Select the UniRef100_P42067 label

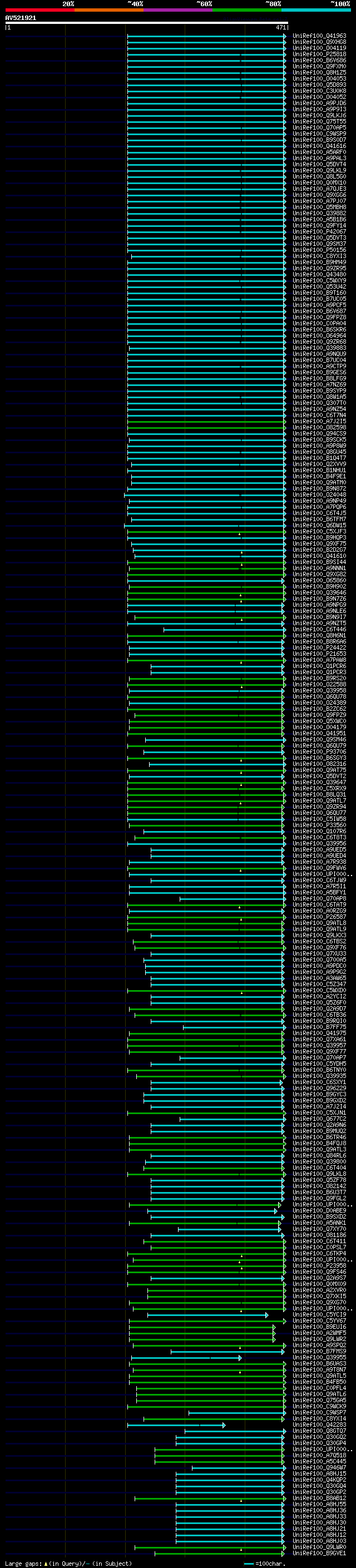[319, 232]
